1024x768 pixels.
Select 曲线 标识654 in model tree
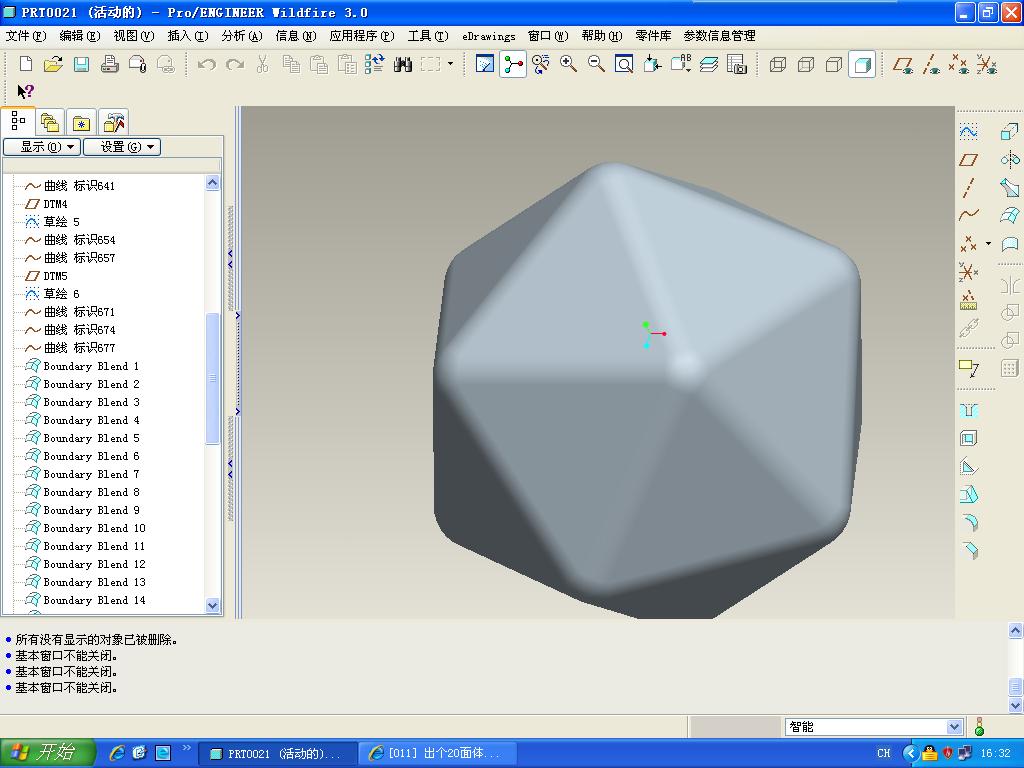pos(71,240)
